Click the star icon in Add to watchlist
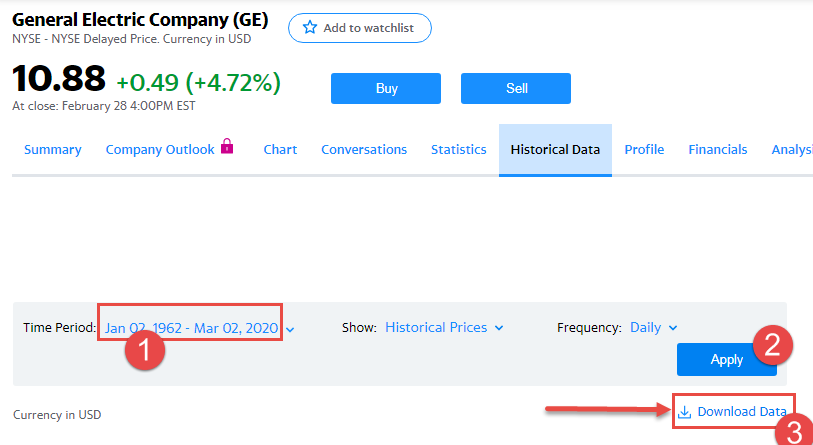 point(310,28)
